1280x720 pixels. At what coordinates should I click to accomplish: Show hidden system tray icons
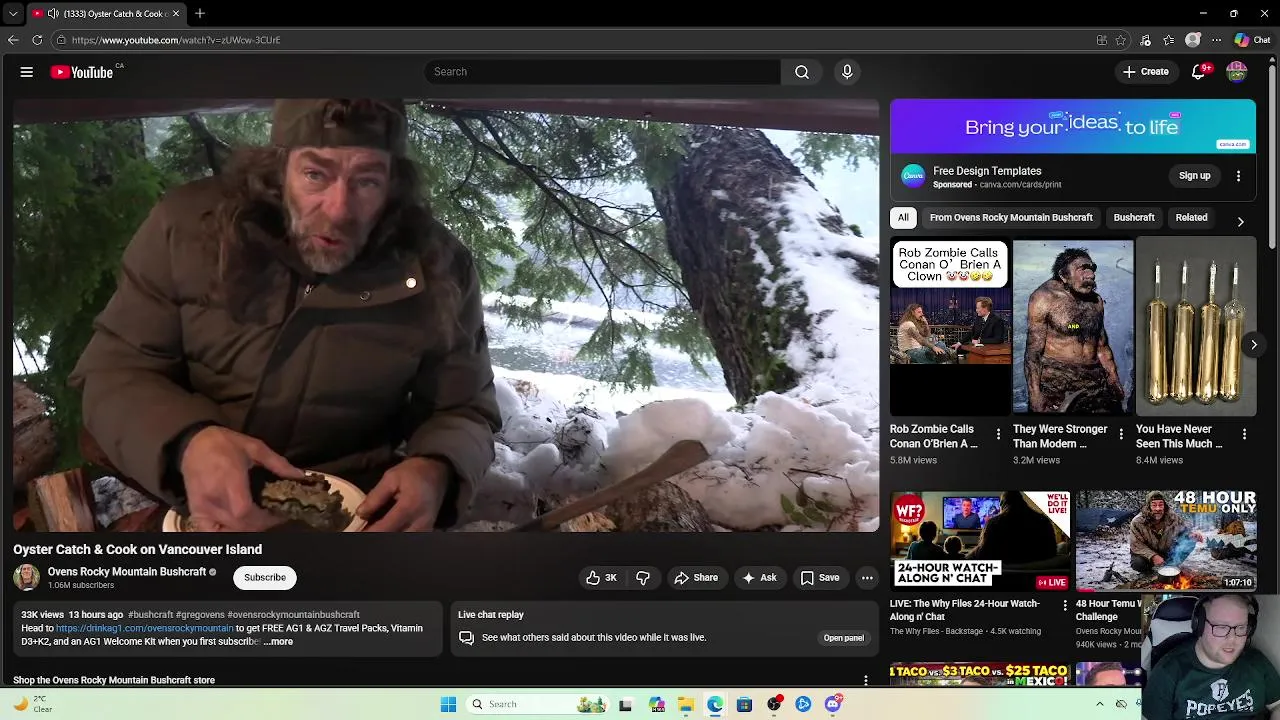(1100, 704)
